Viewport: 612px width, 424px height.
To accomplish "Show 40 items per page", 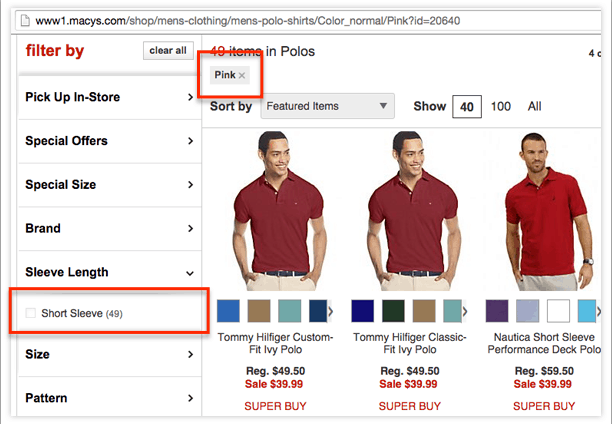I will coord(467,107).
